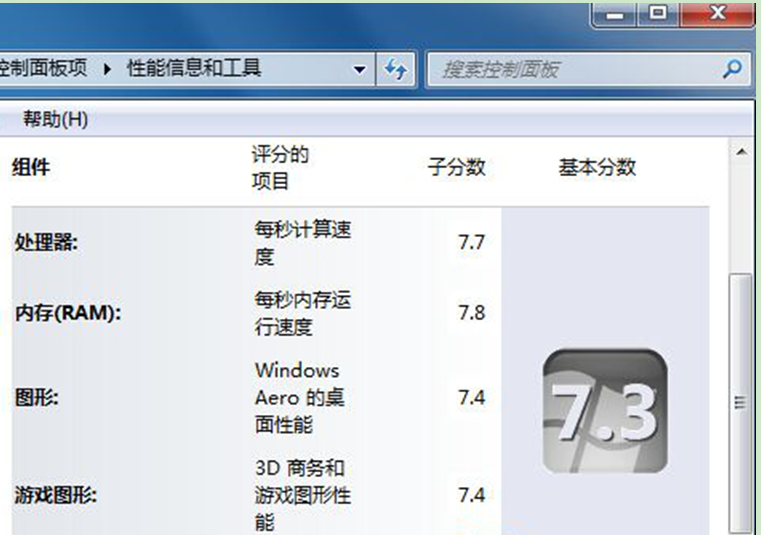Click the scrollbar up arrow
Viewport: 761px width, 535px height.
(x=741, y=152)
